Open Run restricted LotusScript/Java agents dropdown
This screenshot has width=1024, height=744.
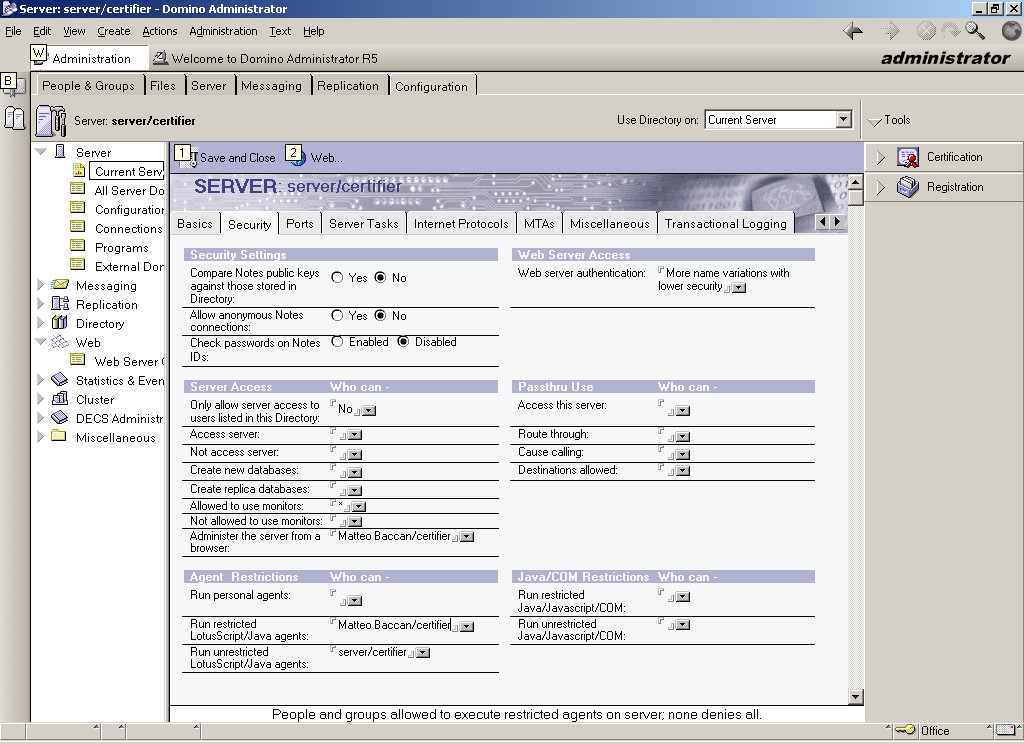click(467, 626)
